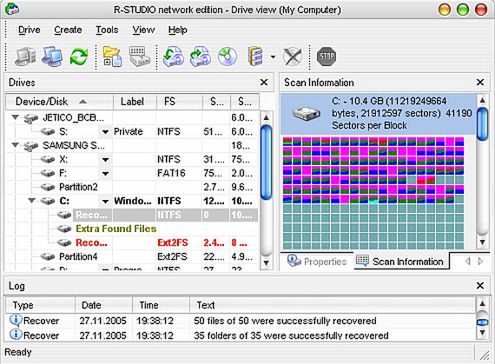
Task: Click the Label column header
Action: click(x=135, y=101)
